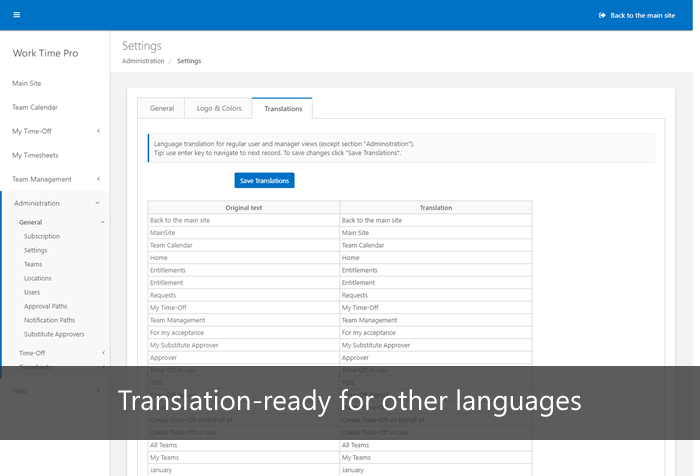The width and height of the screenshot is (700, 476).
Task: Expand Team Management chevron
Action: point(98,179)
